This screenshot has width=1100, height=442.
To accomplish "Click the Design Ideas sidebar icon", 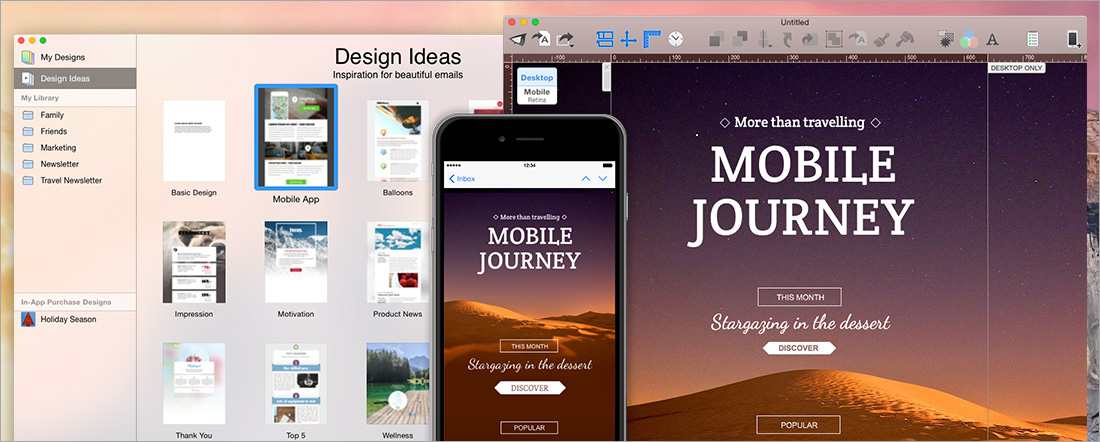I will pyautogui.click(x=28, y=79).
